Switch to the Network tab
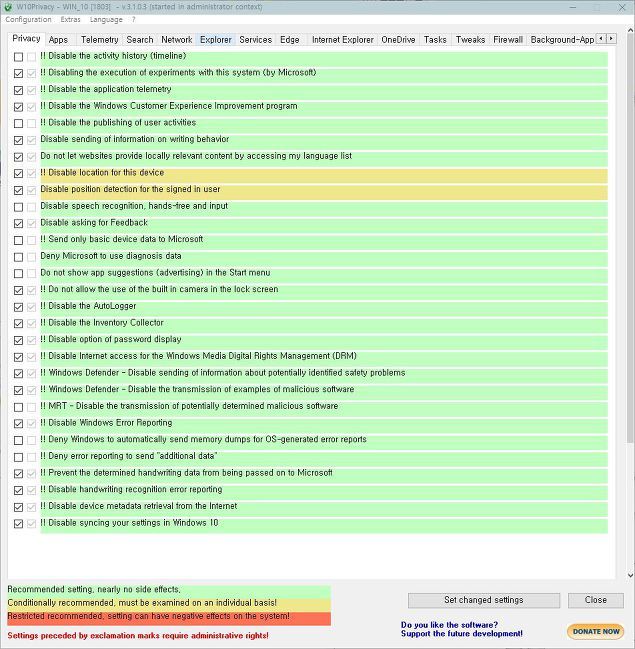 coord(177,40)
